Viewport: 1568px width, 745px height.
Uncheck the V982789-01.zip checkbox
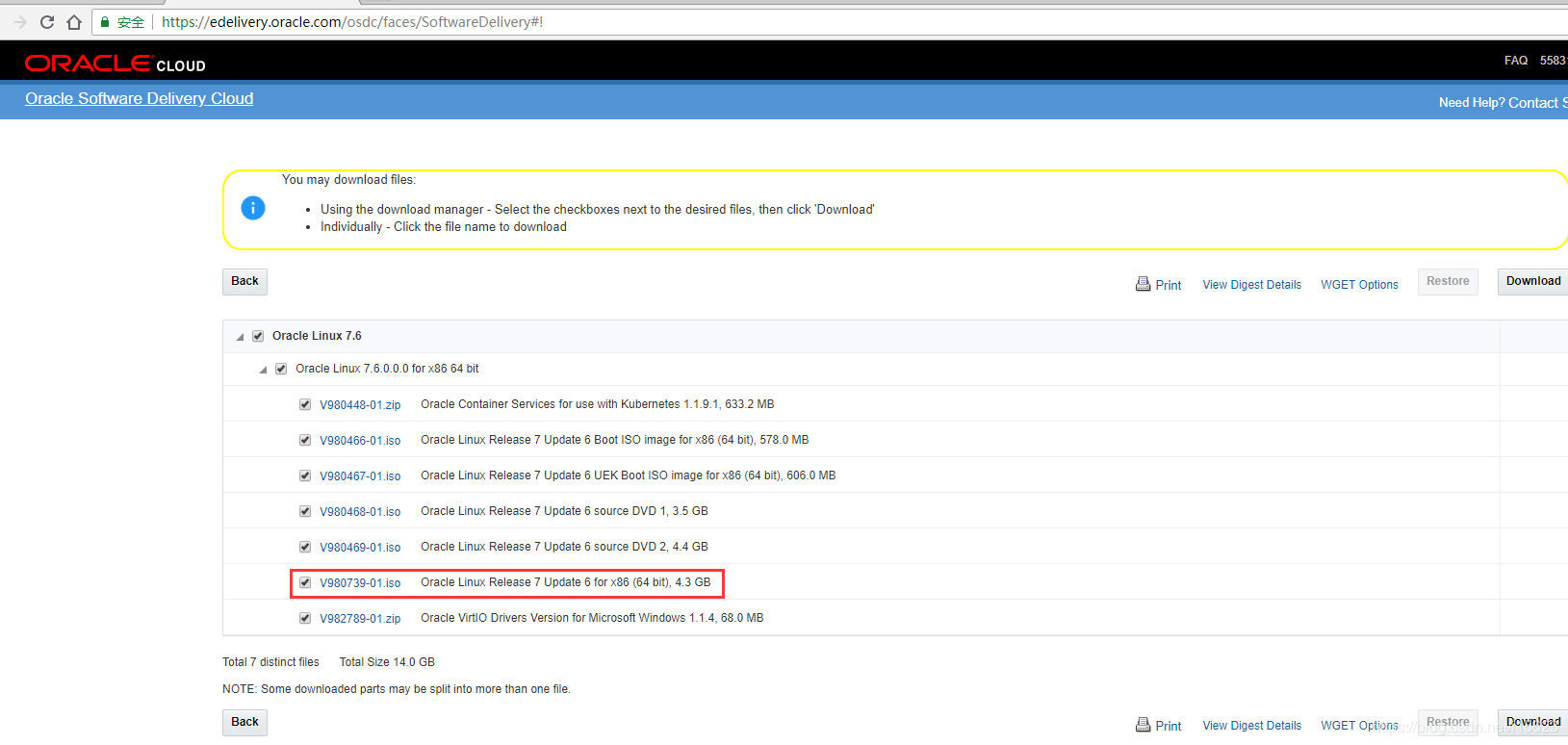(305, 618)
